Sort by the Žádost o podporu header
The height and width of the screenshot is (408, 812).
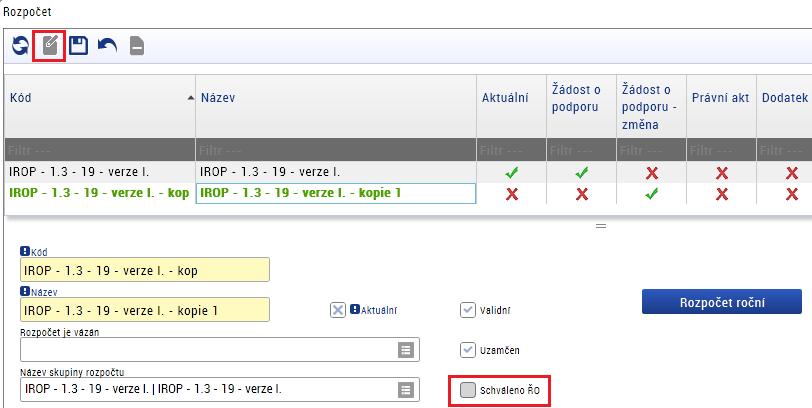coord(582,106)
